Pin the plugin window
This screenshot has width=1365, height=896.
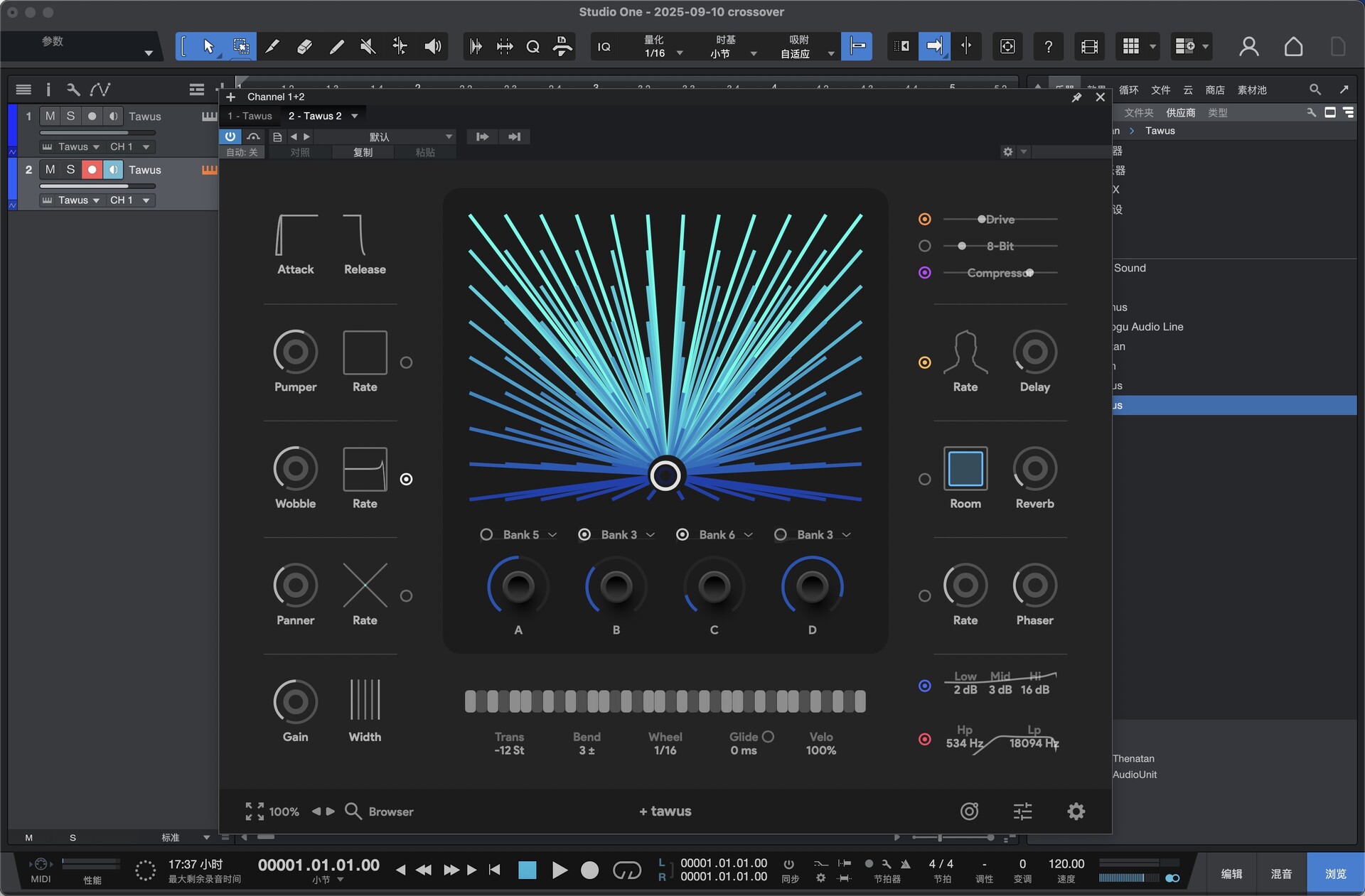coord(1076,97)
